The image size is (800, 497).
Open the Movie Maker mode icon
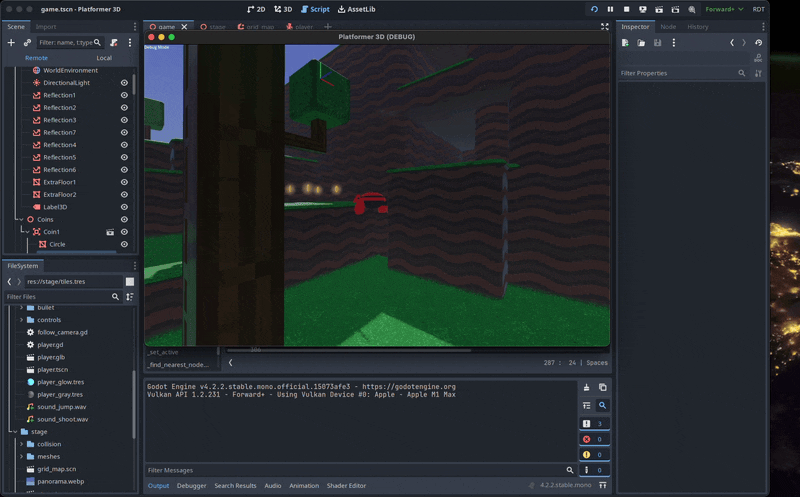(x=691, y=9)
